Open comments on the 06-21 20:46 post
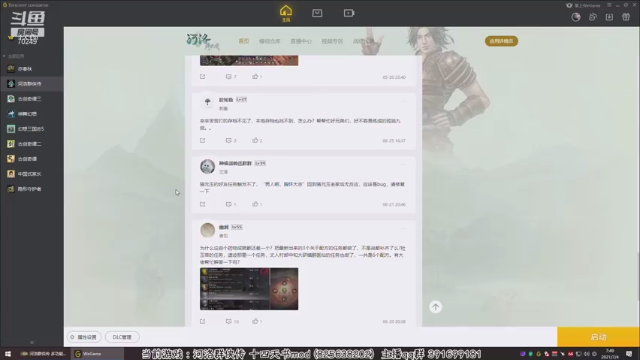The width and height of the screenshot is (640, 360). point(231,204)
